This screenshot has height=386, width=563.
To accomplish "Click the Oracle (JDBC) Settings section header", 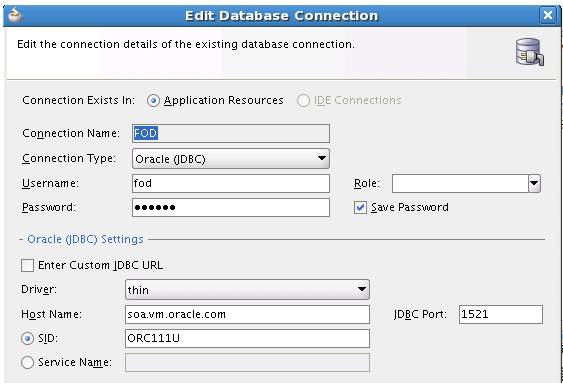I will (85, 239).
